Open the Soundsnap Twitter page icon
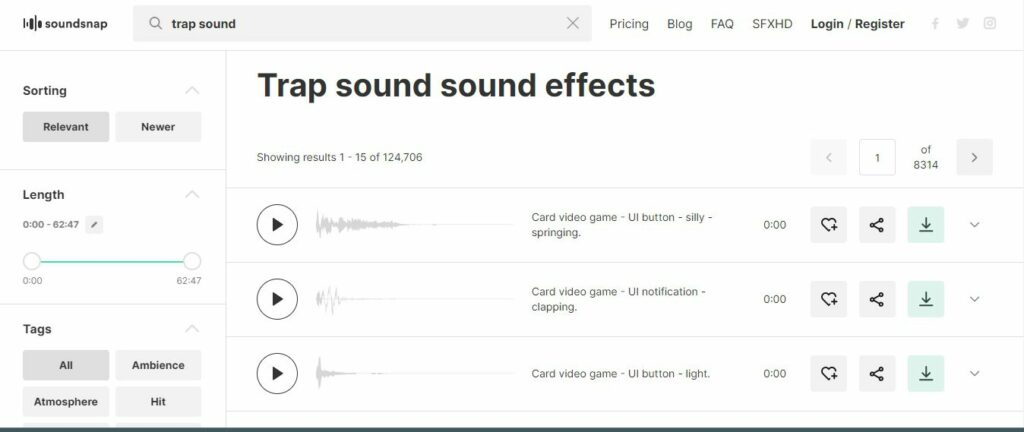 pos(963,23)
